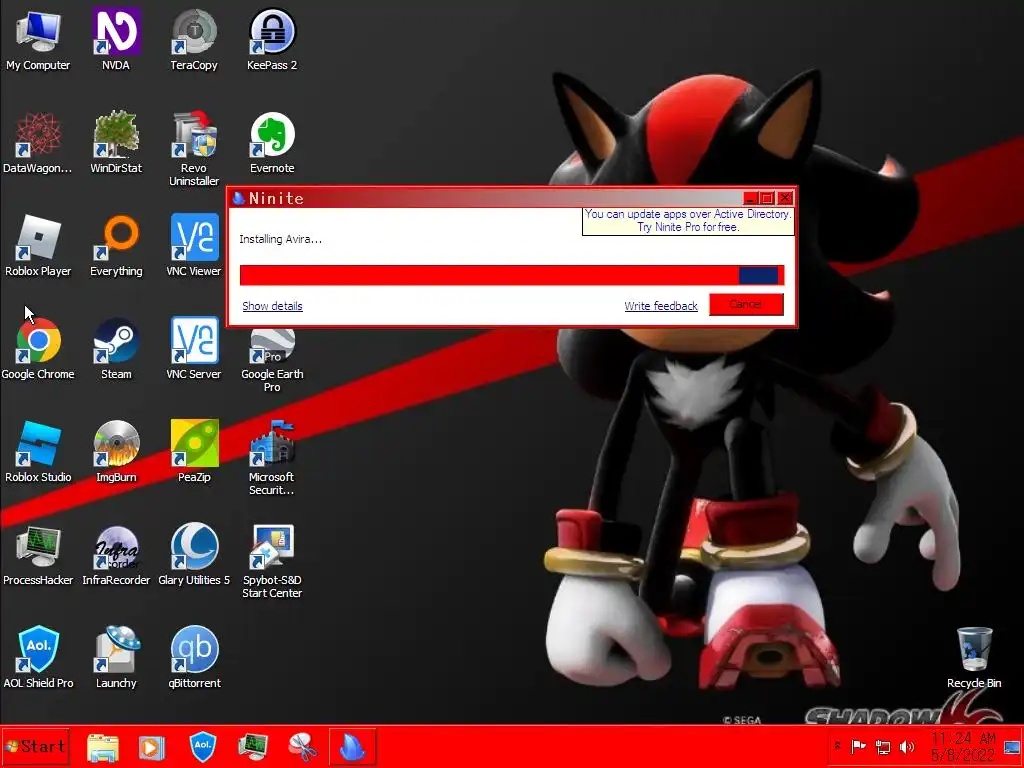Open the AOL Shield taskbar icon
This screenshot has height=768, width=1024.
pyautogui.click(x=202, y=746)
